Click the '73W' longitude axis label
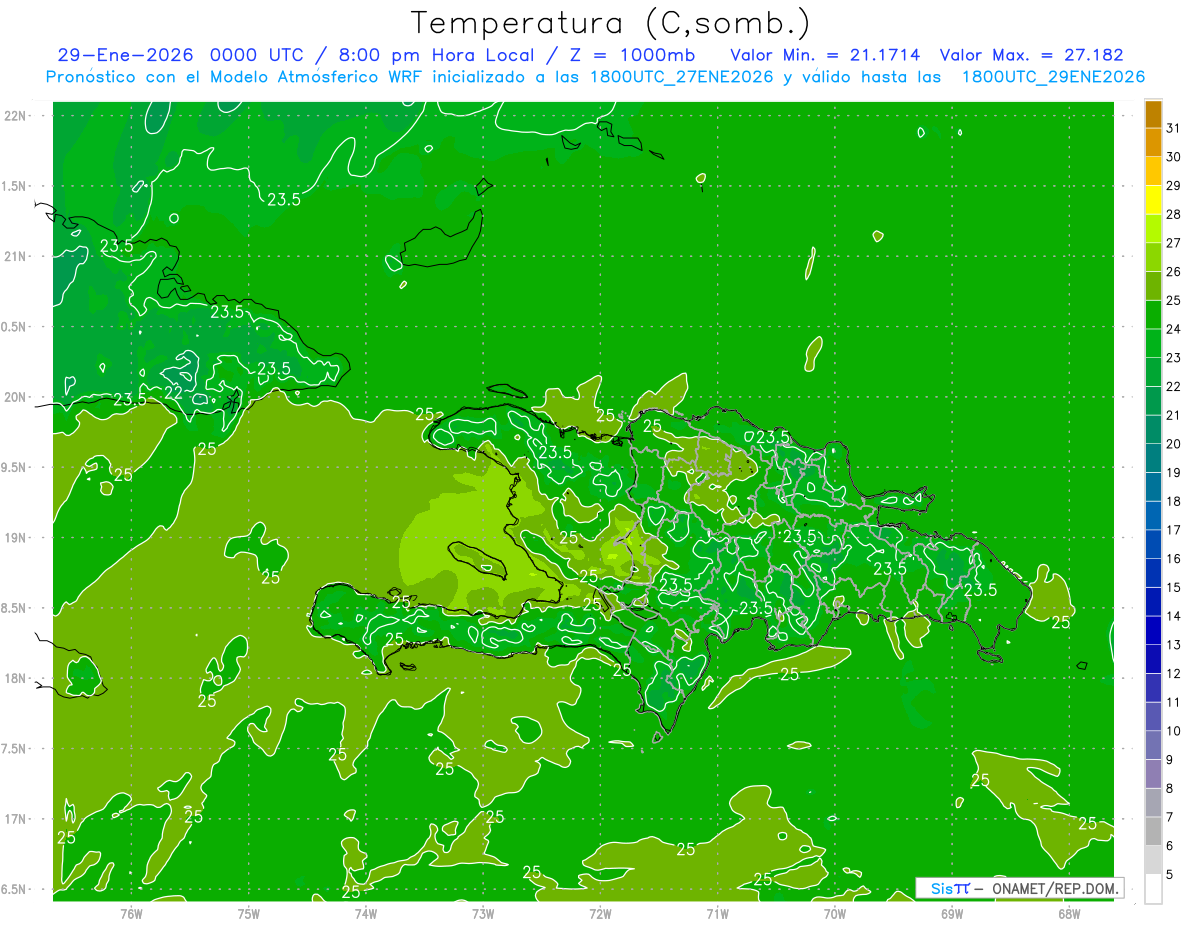Image resolution: width=1200 pixels, height=927 pixels. (483, 913)
